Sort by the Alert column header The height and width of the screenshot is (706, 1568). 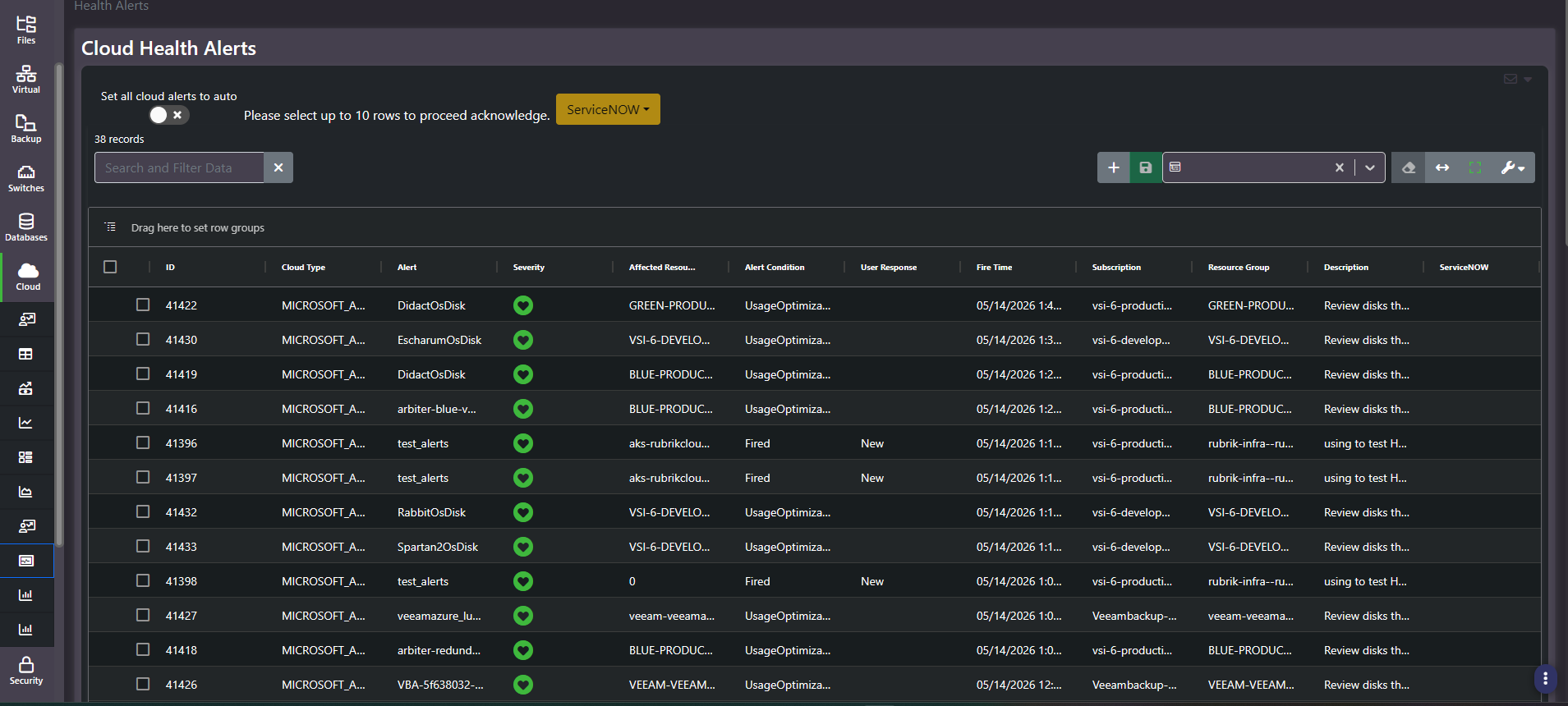coord(407,268)
